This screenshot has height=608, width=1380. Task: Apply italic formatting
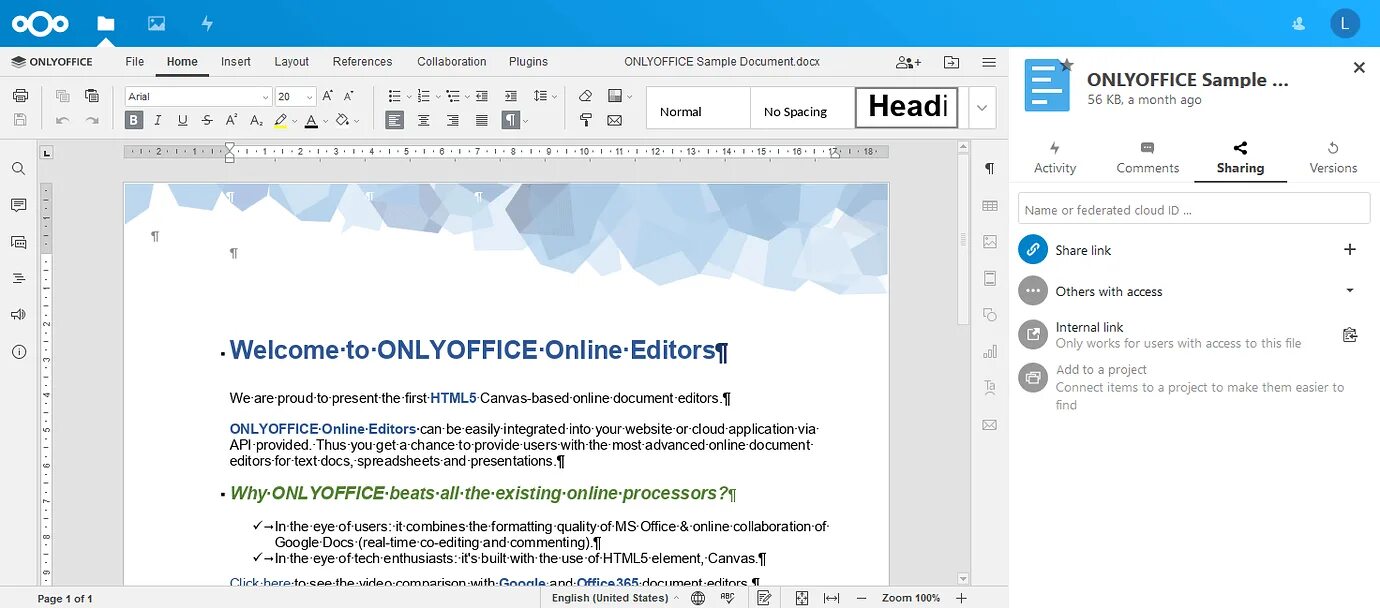click(x=158, y=120)
